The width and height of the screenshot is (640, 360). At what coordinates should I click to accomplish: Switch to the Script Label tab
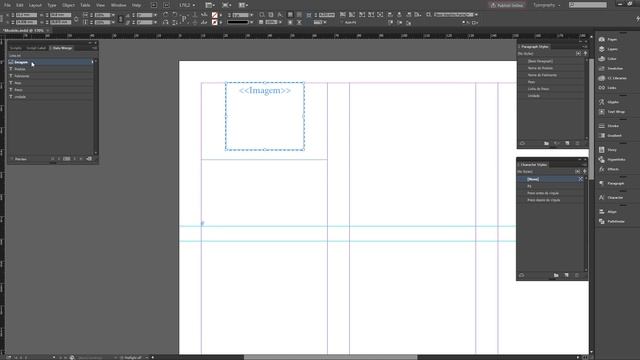(36, 48)
